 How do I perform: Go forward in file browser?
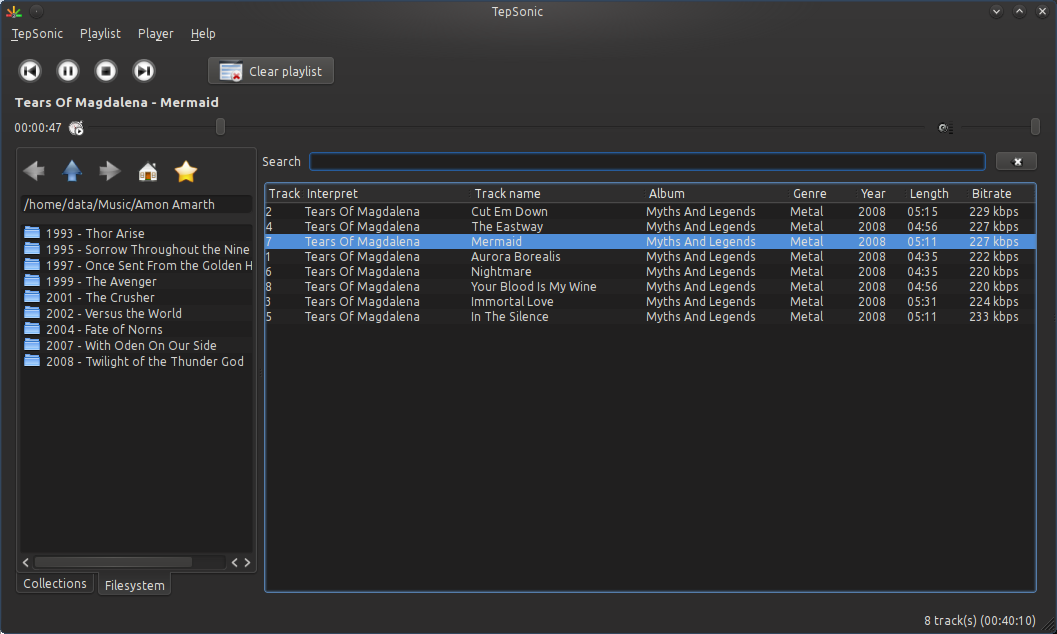click(110, 171)
